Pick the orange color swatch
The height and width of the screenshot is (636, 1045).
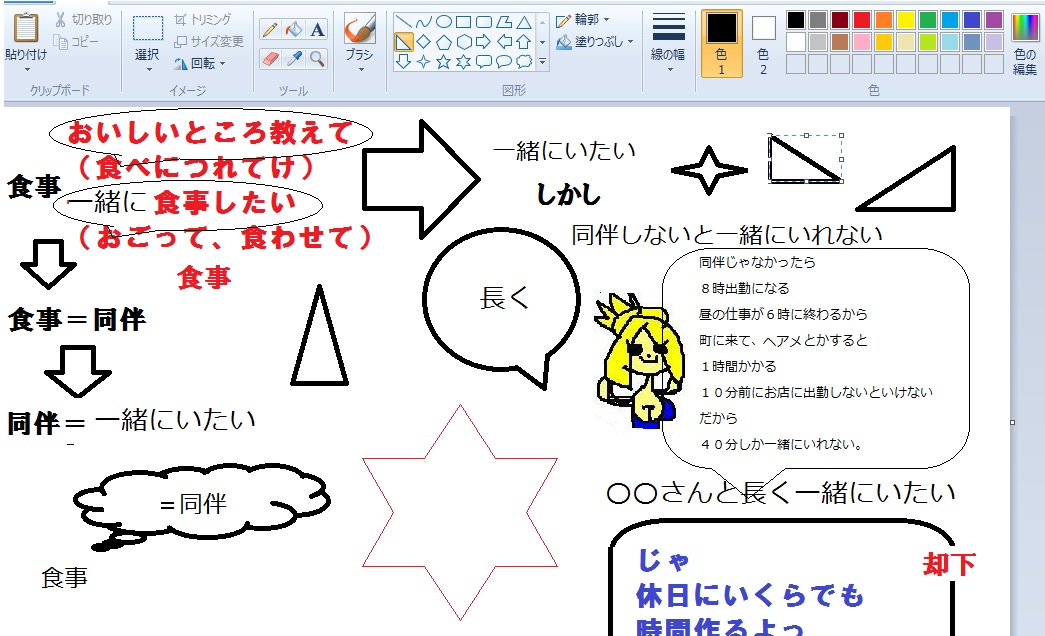tap(884, 20)
